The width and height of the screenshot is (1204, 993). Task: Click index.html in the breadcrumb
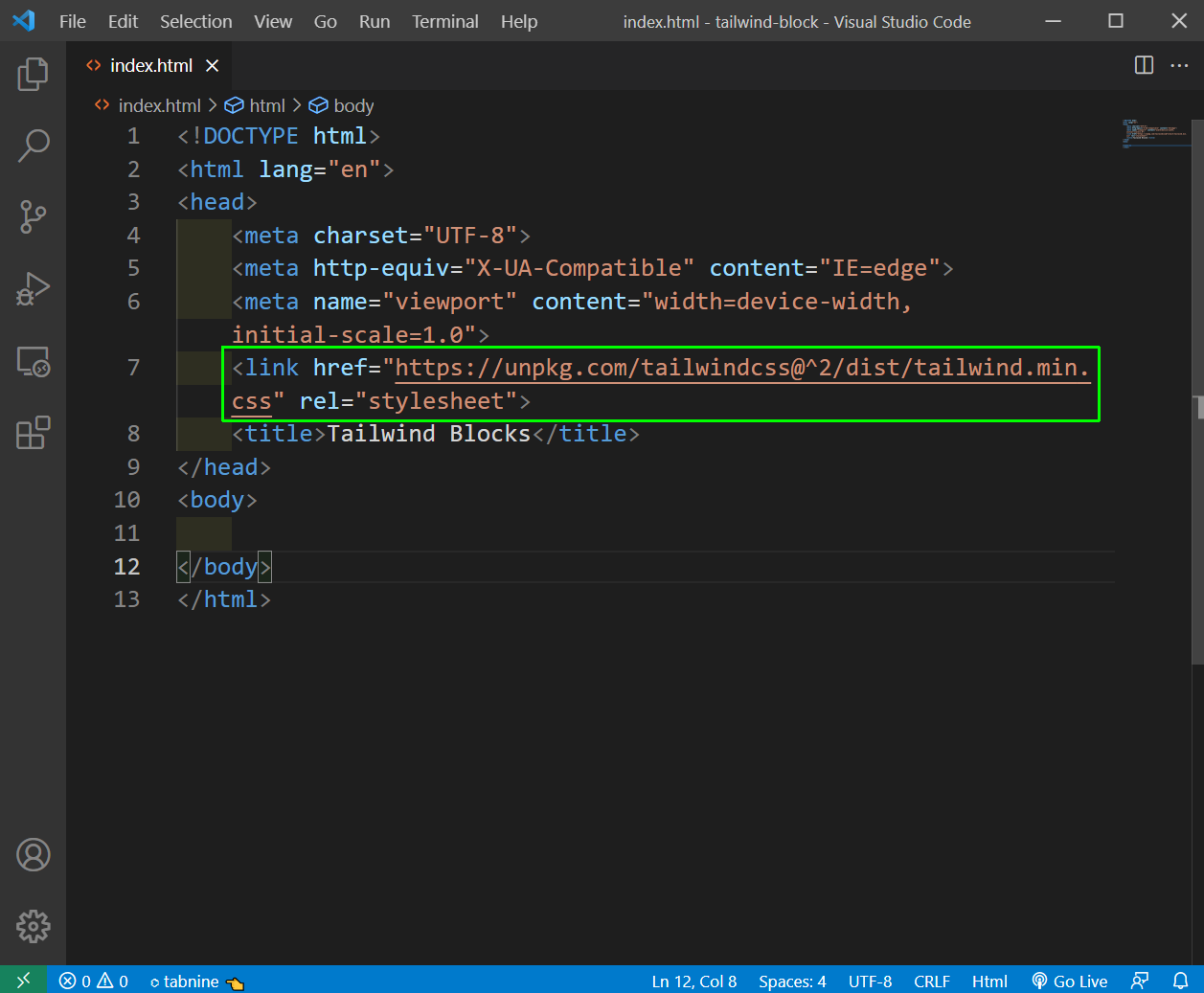click(148, 105)
